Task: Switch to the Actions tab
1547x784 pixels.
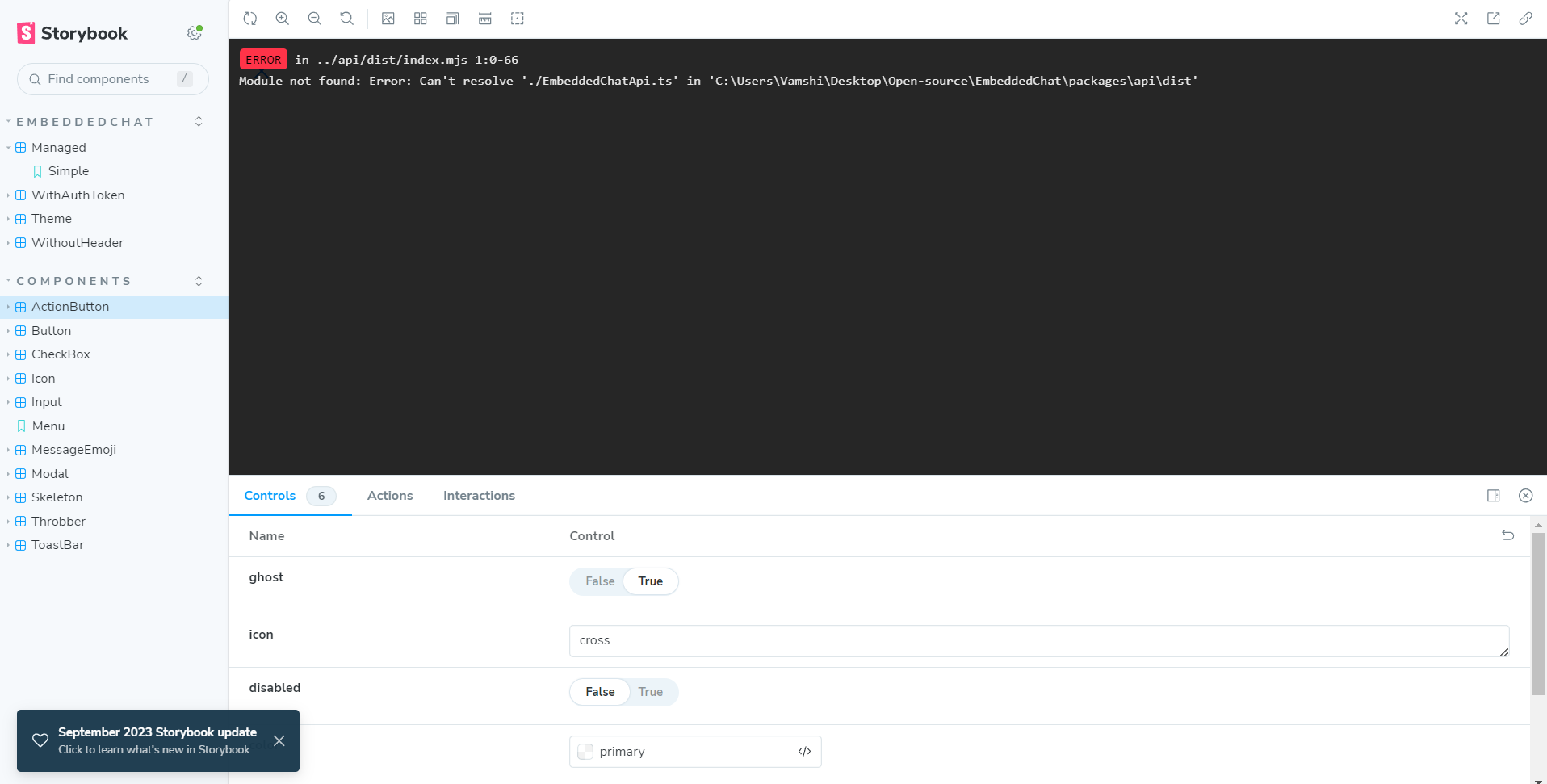Action: click(x=389, y=496)
